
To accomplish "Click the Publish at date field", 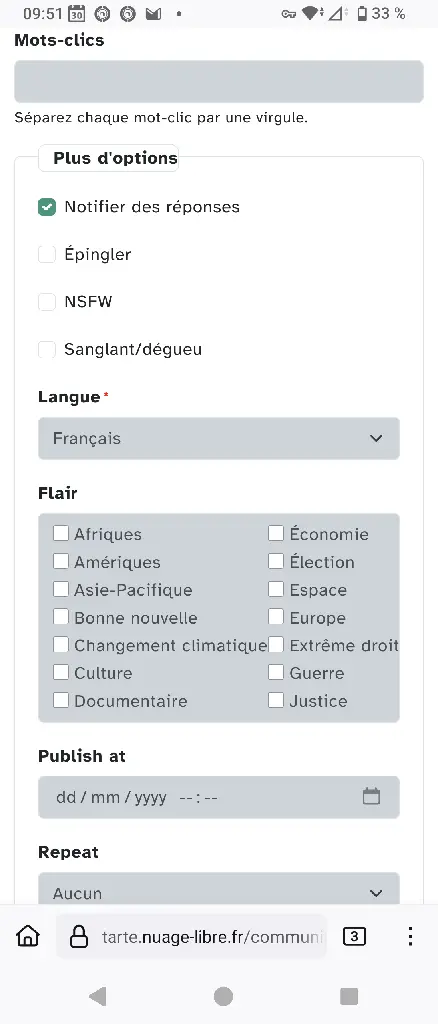I will pyautogui.click(x=219, y=797).
